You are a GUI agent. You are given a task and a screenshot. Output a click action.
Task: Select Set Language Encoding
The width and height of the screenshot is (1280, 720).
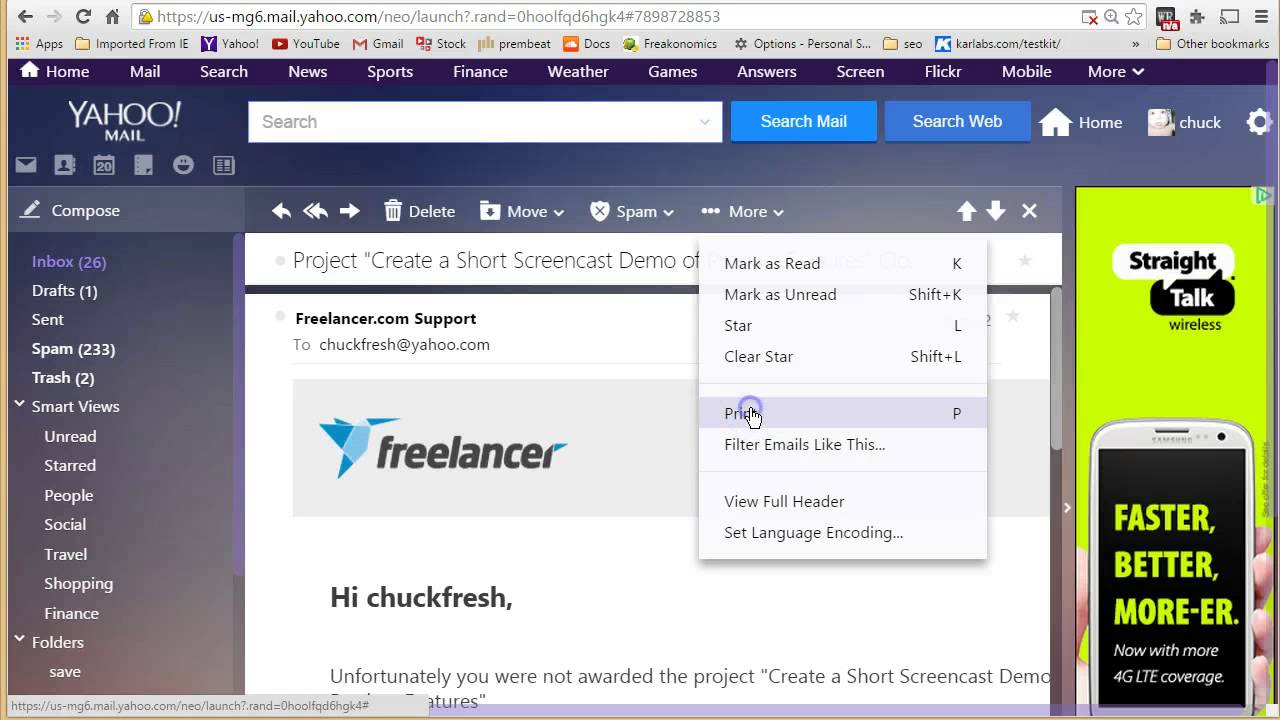[843, 533]
